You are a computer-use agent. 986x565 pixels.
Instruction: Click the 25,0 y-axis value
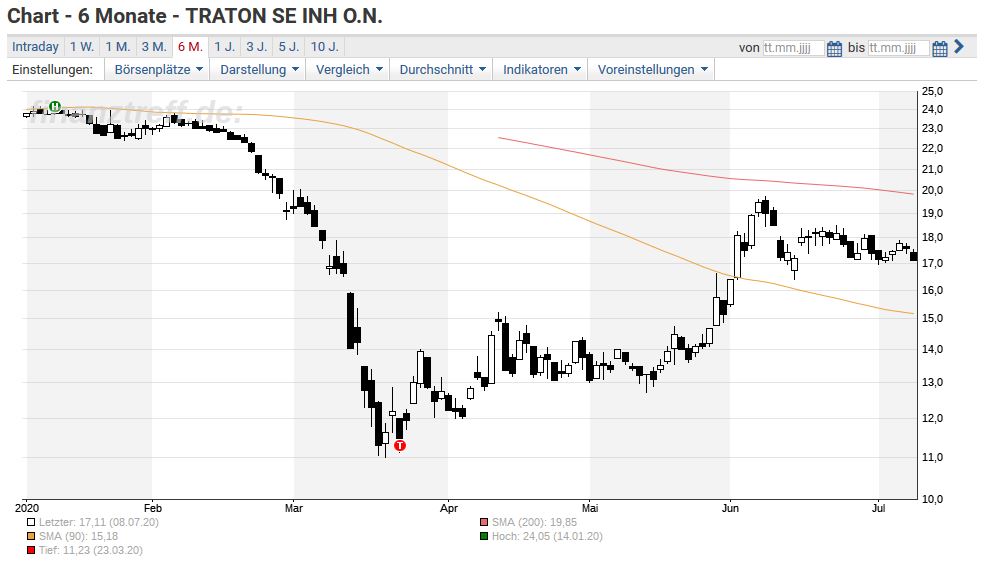pyautogui.click(x=932, y=91)
